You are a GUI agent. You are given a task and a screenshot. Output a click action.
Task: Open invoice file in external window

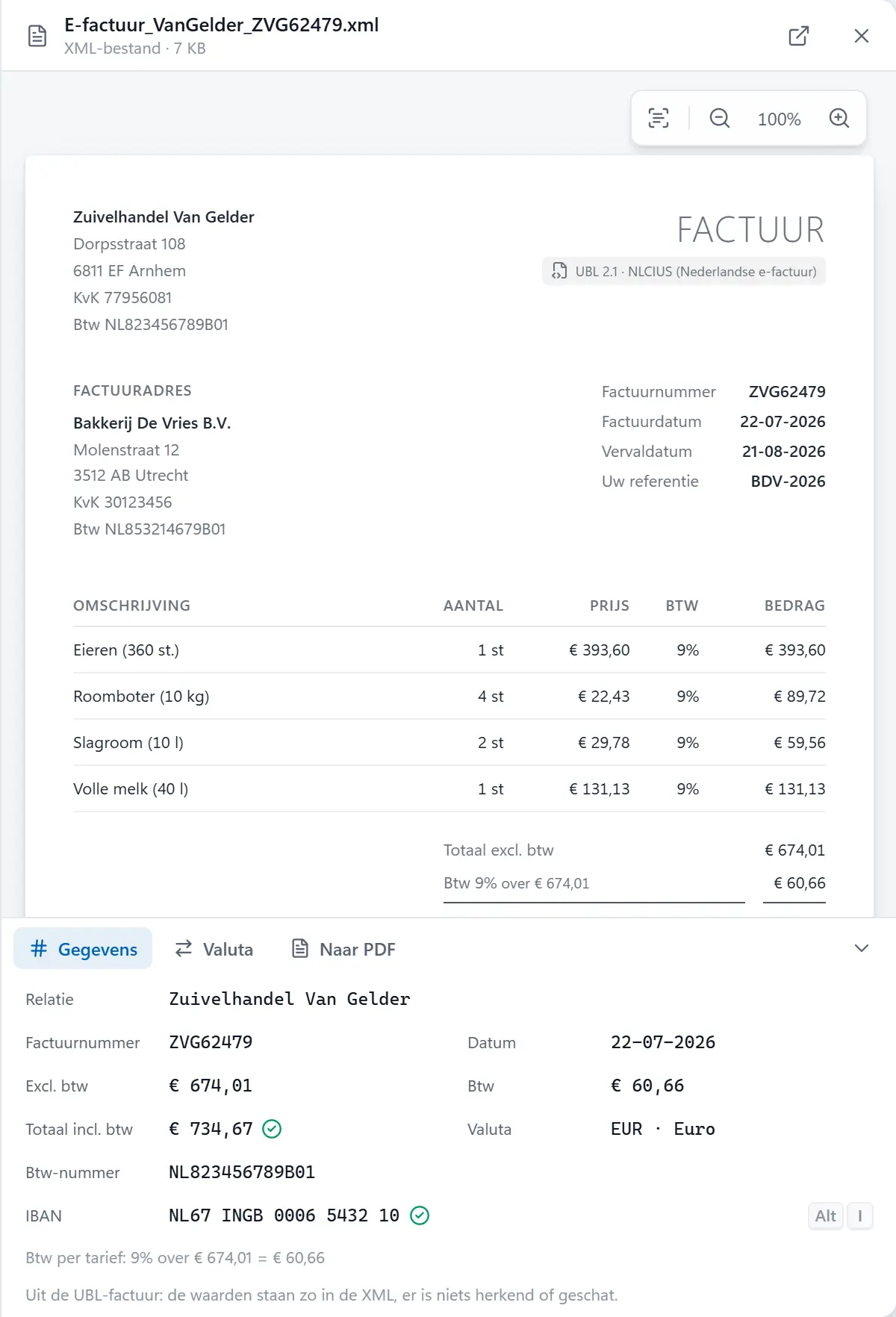pyautogui.click(x=799, y=36)
